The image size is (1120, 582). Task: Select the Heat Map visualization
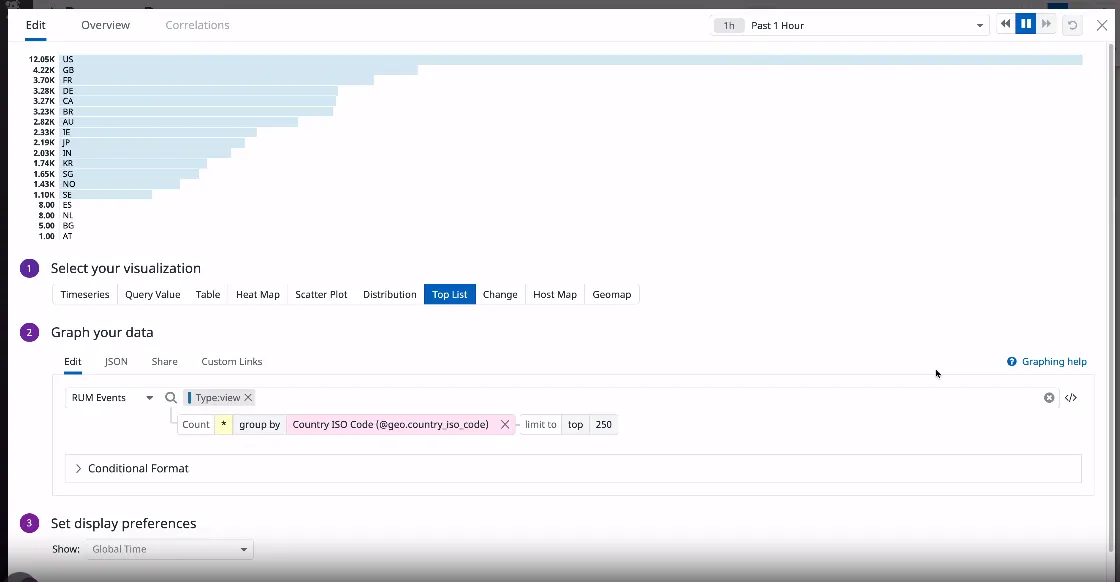[x=258, y=295]
